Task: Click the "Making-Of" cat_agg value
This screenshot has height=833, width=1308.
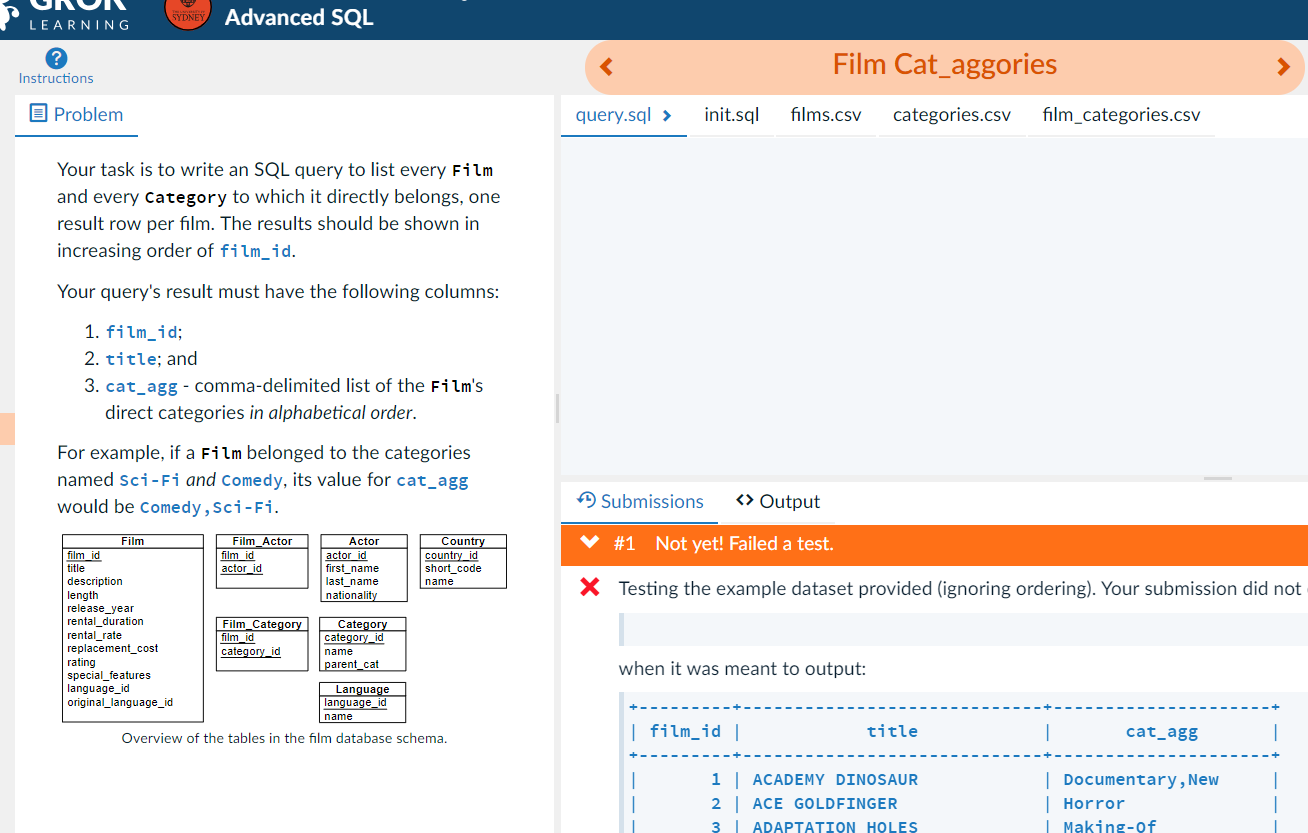Action: pos(1110,826)
